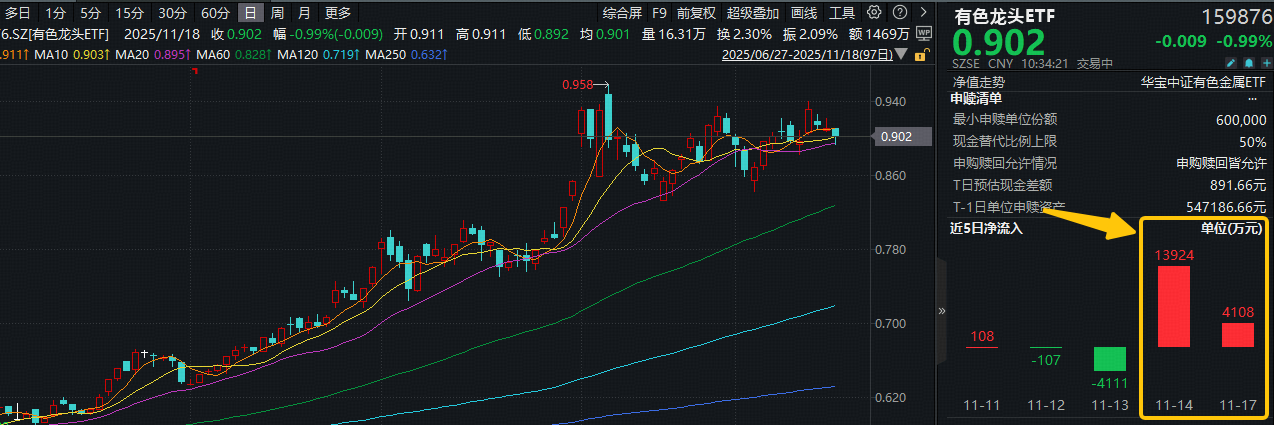Open the 更多 period options
Screen dimensions: 1274x425
[x=338, y=13]
